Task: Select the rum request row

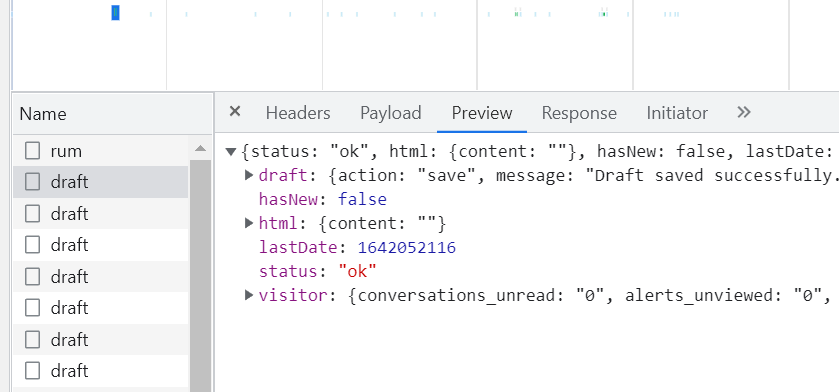Action: pyautogui.click(x=101, y=151)
